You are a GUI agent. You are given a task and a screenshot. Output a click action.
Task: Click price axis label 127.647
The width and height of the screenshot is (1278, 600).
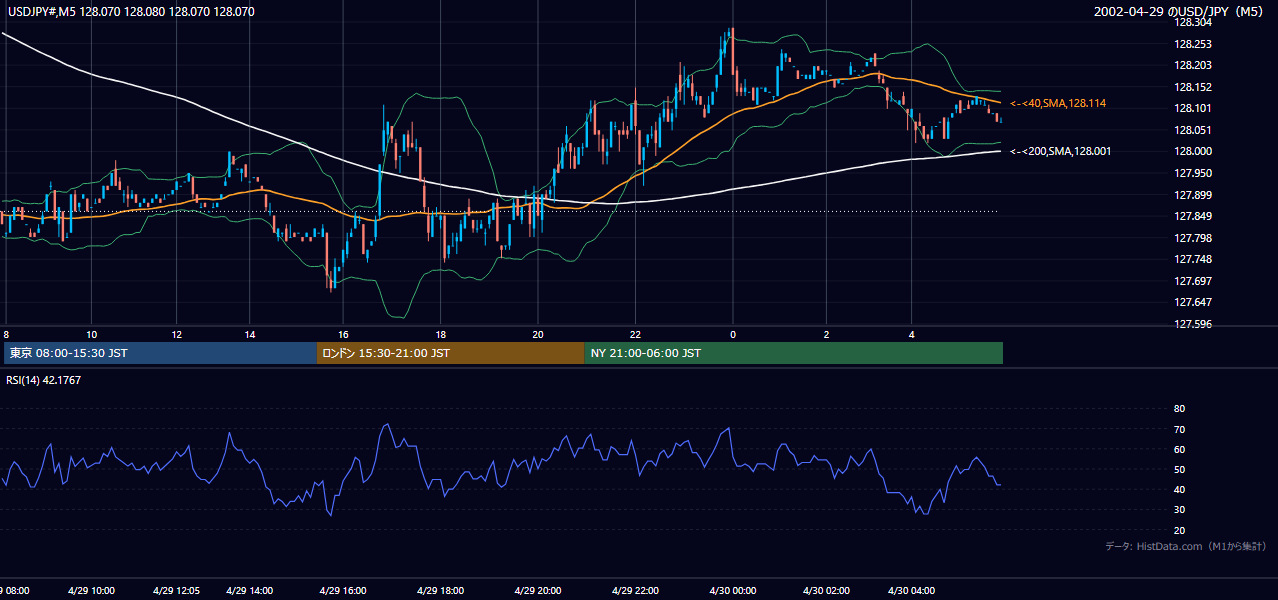click(1194, 302)
